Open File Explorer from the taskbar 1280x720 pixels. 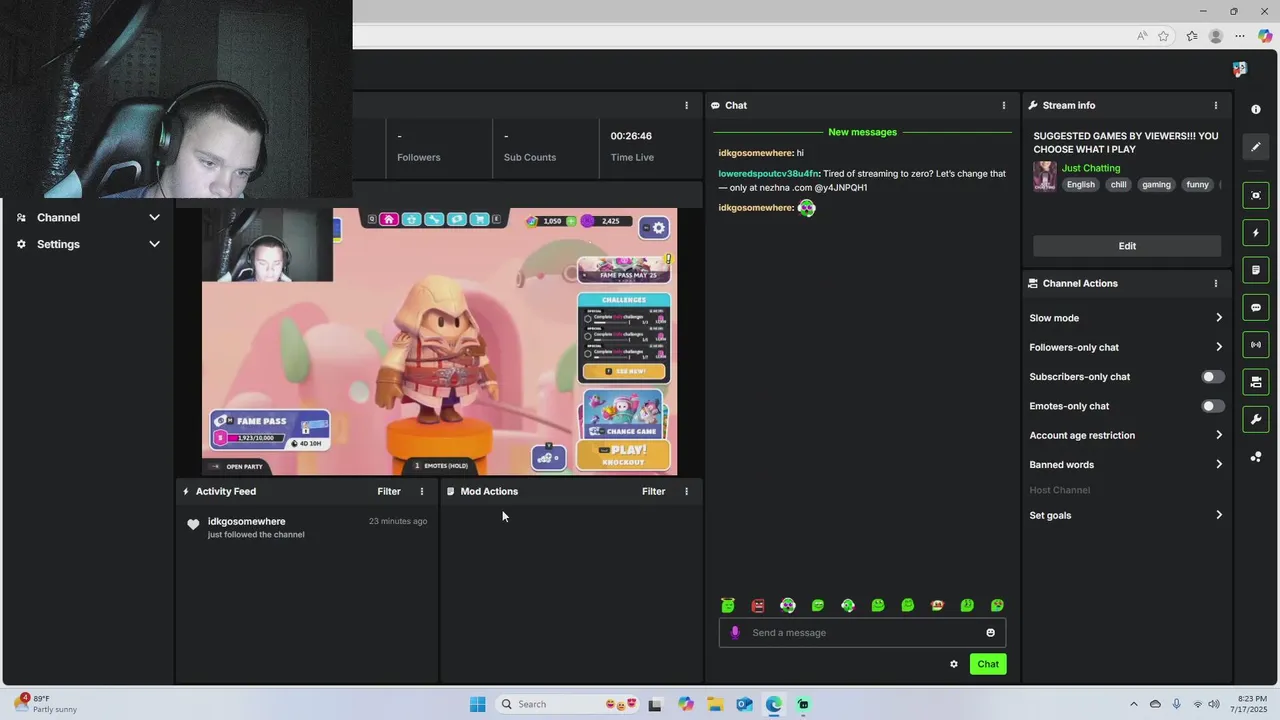click(715, 704)
